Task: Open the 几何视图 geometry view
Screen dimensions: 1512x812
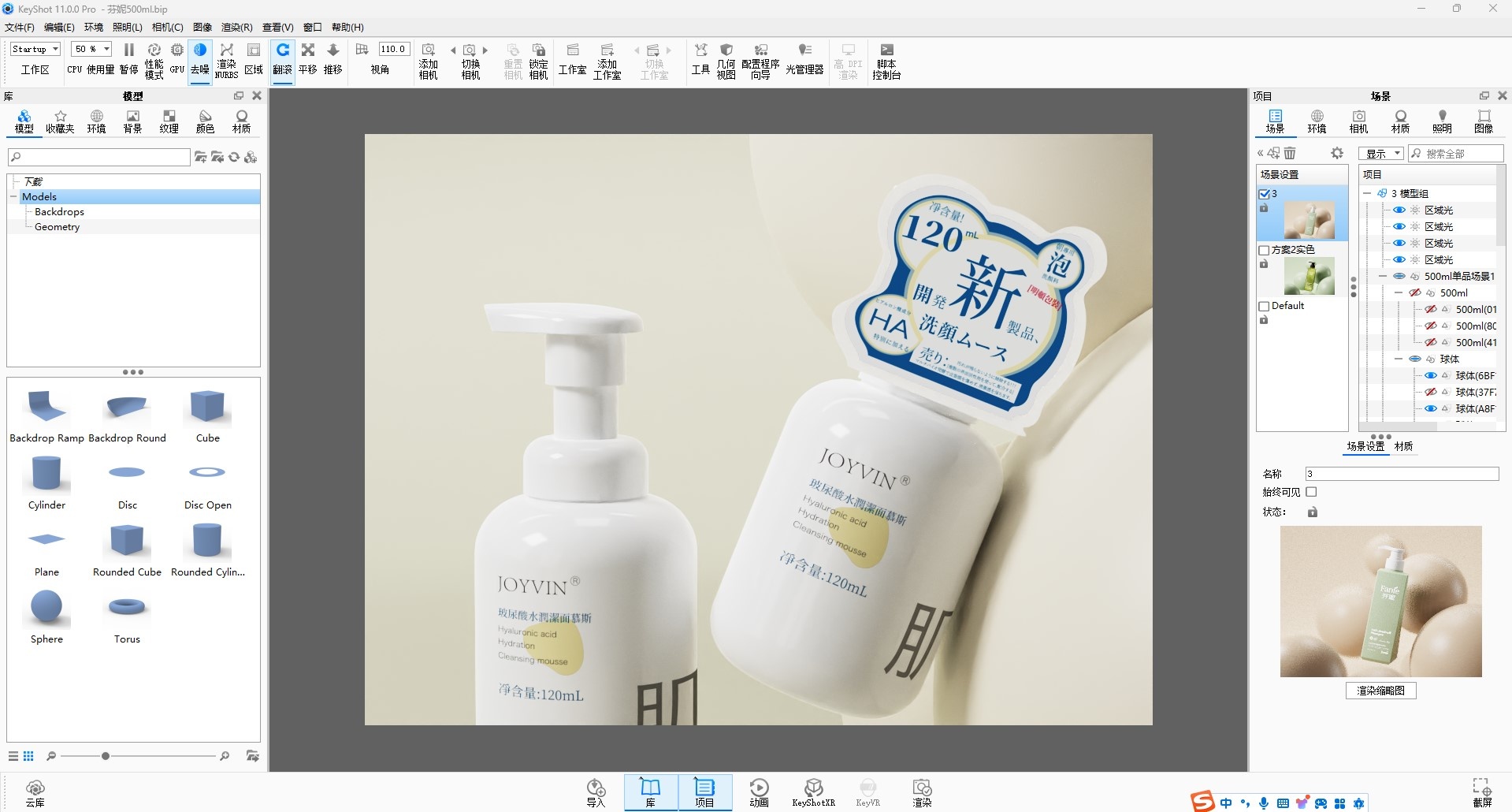Action: click(726, 61)
